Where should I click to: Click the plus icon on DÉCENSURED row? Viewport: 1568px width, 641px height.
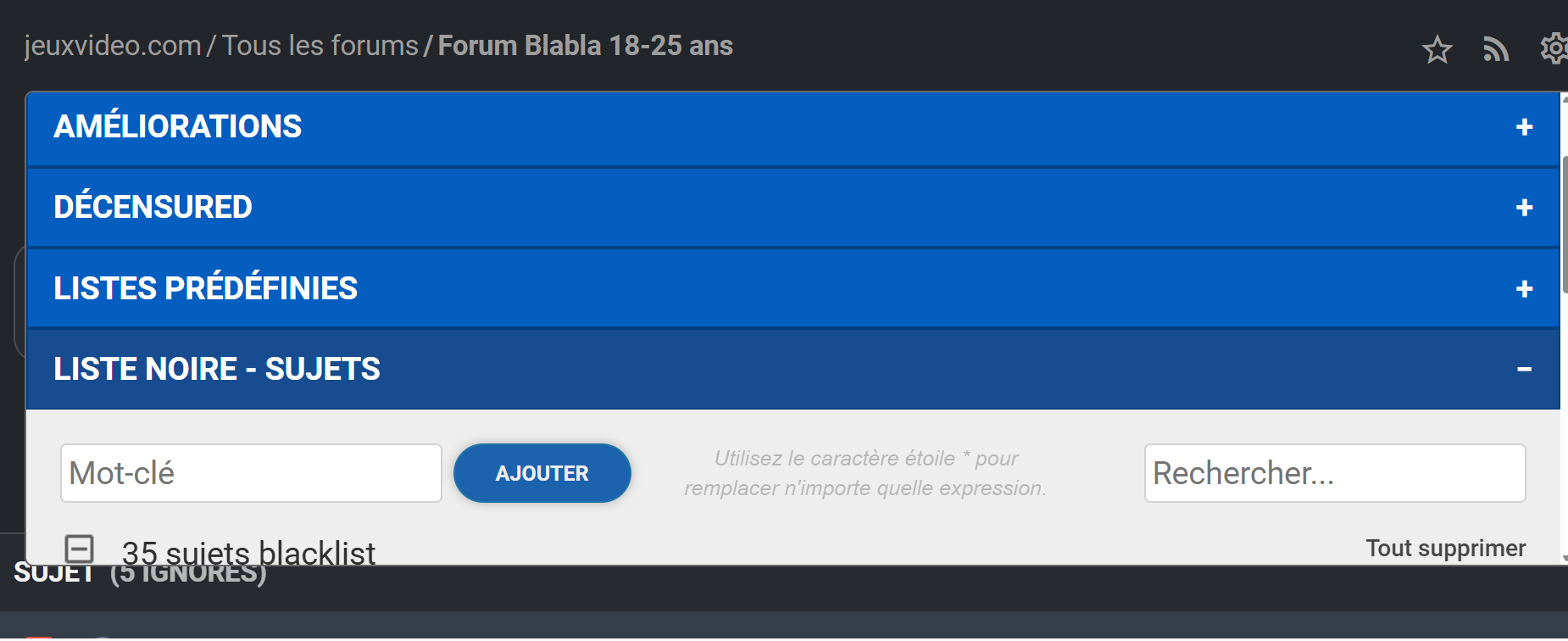(x=1524, y=208)
